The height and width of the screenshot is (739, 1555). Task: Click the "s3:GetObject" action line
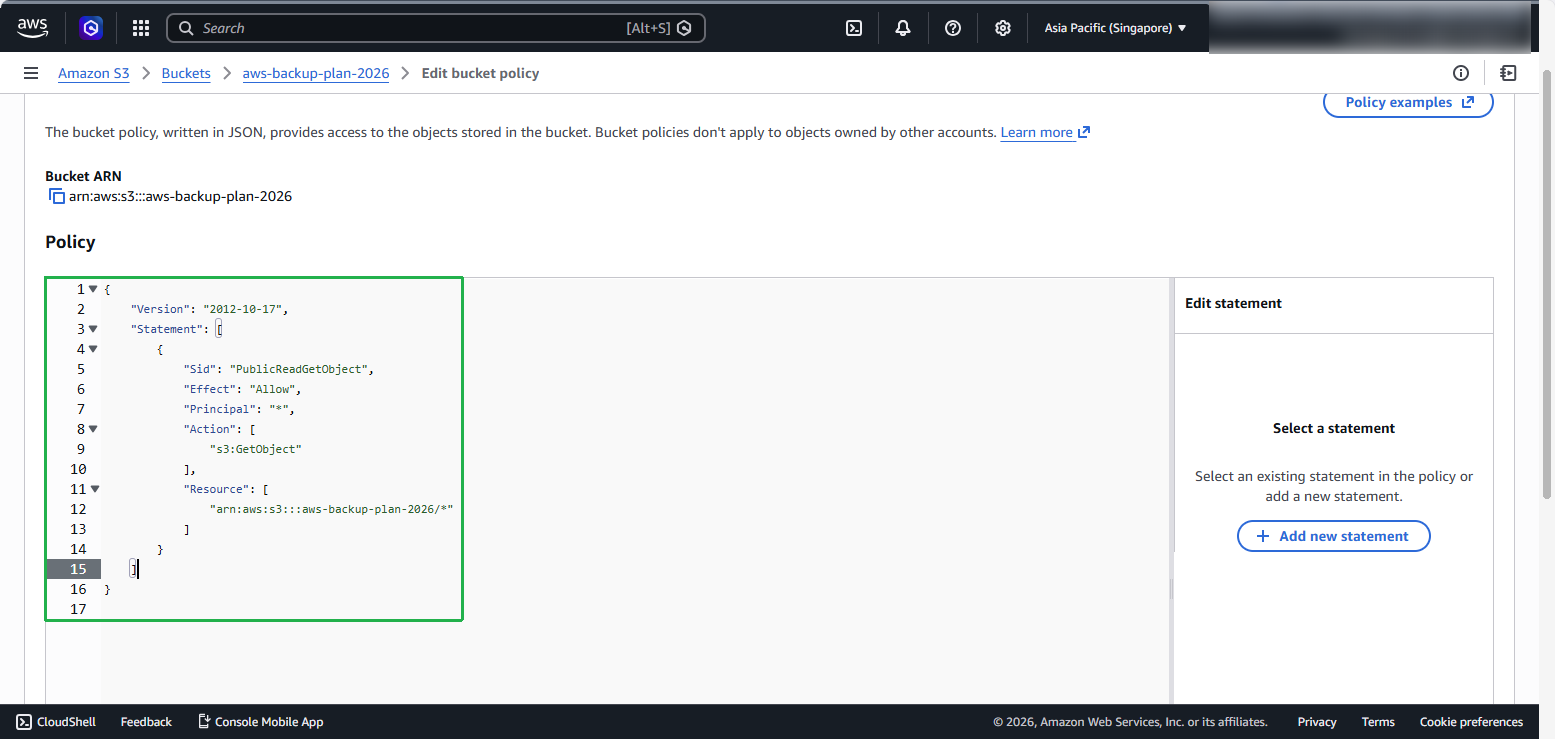(x=255, y=449)
